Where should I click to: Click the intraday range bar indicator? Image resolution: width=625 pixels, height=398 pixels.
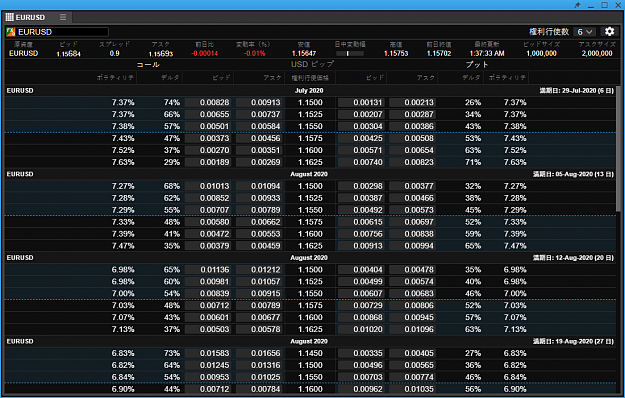350,53
